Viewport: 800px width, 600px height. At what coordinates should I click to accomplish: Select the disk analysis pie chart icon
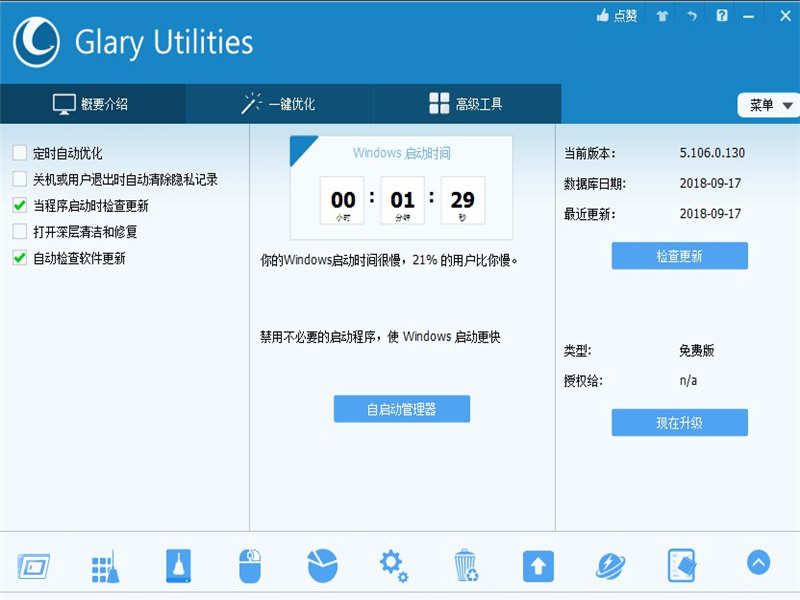click(322, 565)
